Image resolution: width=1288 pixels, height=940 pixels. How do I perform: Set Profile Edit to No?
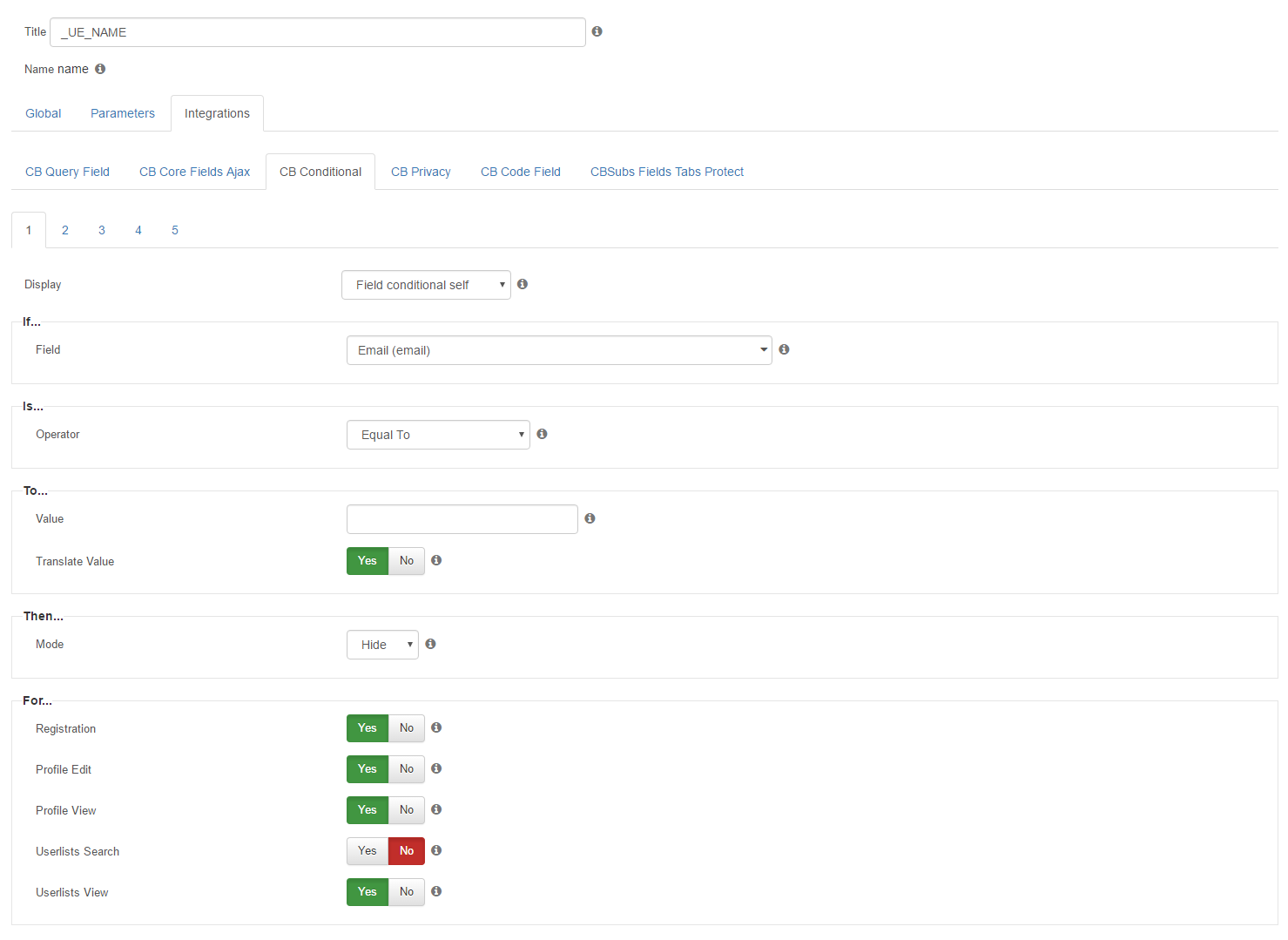pyautogui.click(x=407, y=769)
